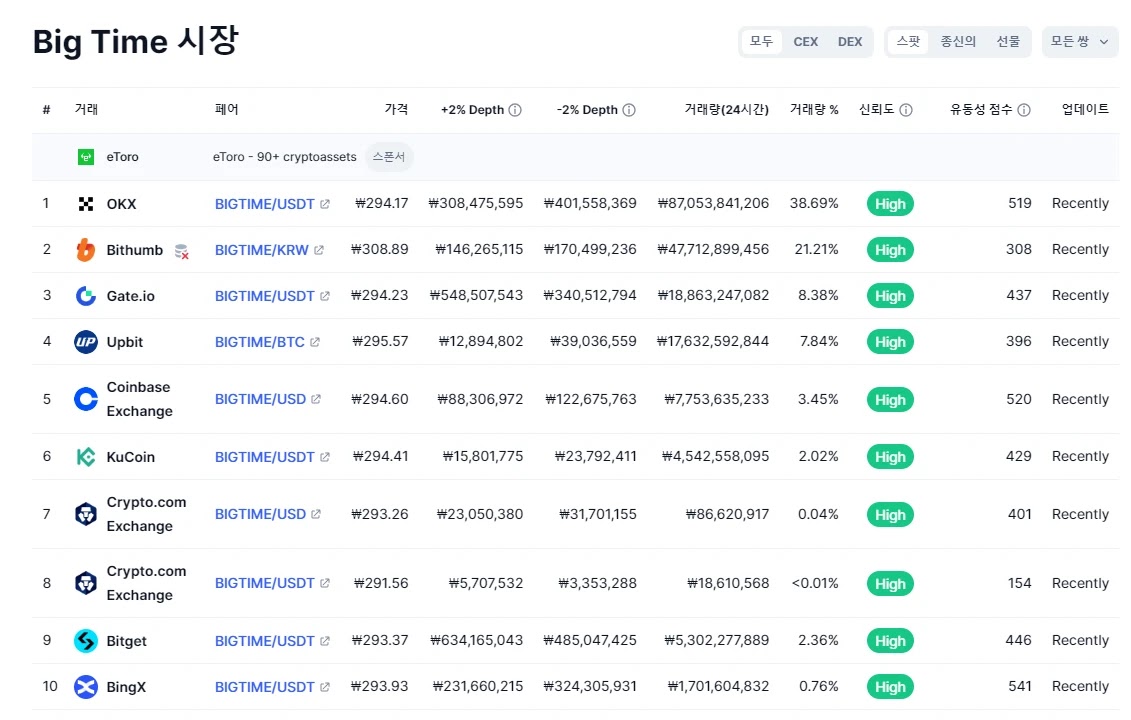The width and height of the screenshot is (1131, 720).
Task: Open the Coinbase BIGTIME/USD pair link
Action: 260,399
